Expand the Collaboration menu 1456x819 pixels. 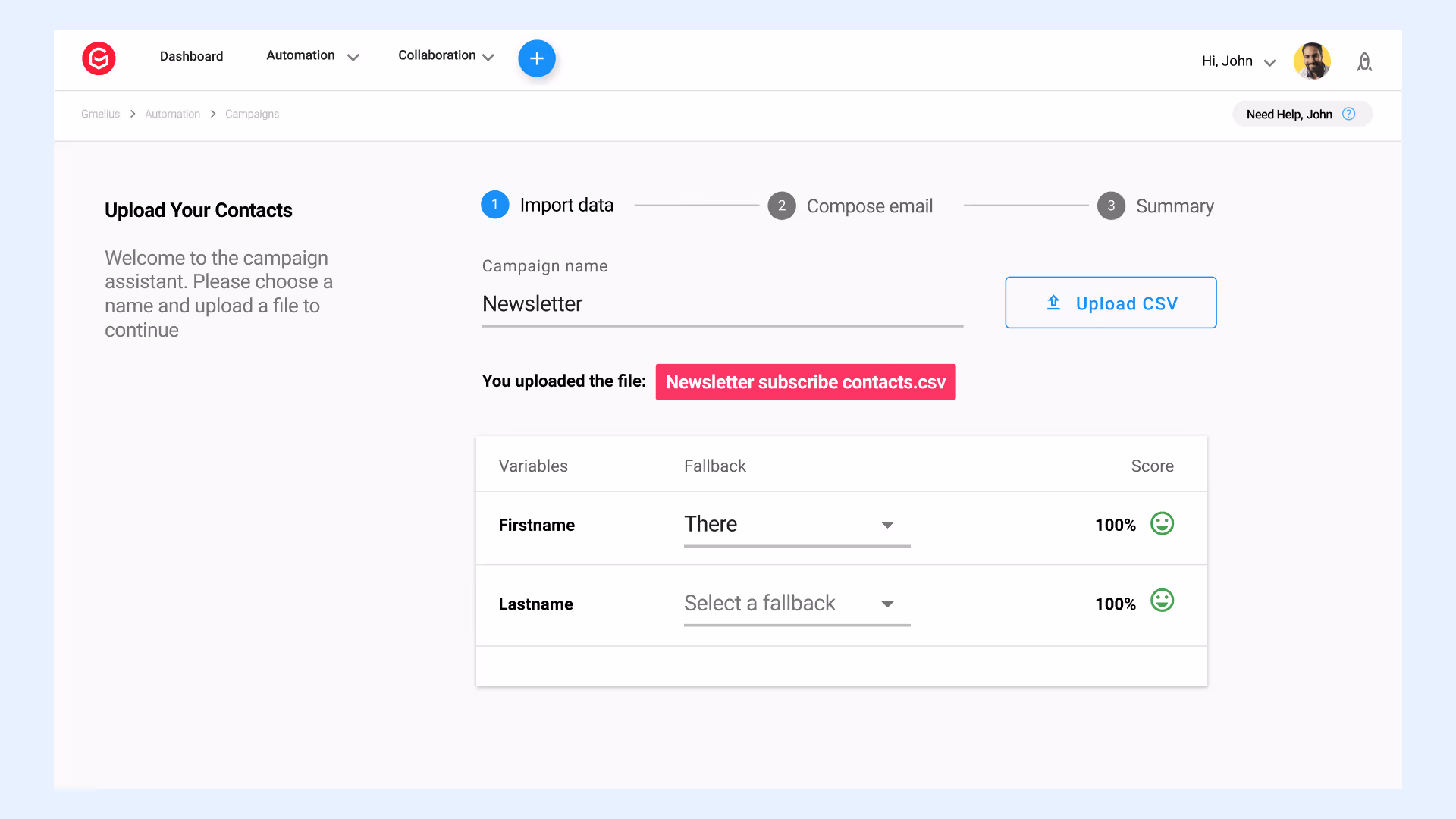pos(445,56)
